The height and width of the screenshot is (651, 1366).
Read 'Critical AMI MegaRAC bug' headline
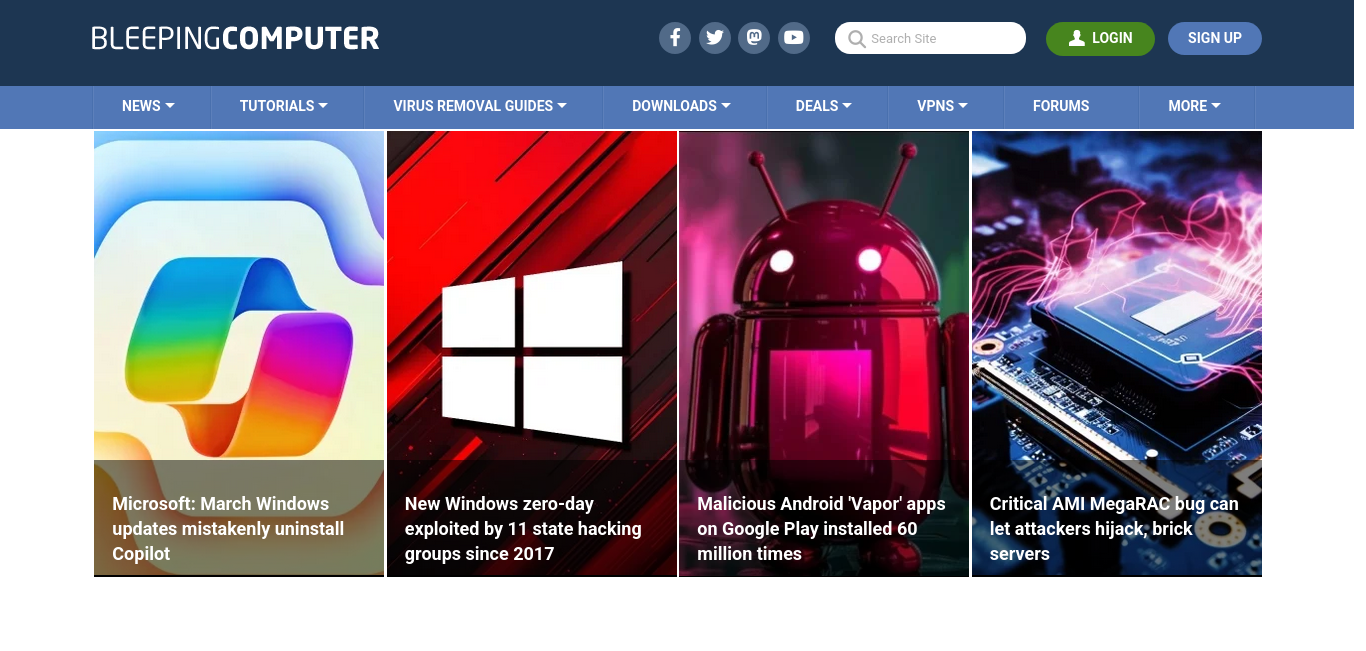[1114, 529]
